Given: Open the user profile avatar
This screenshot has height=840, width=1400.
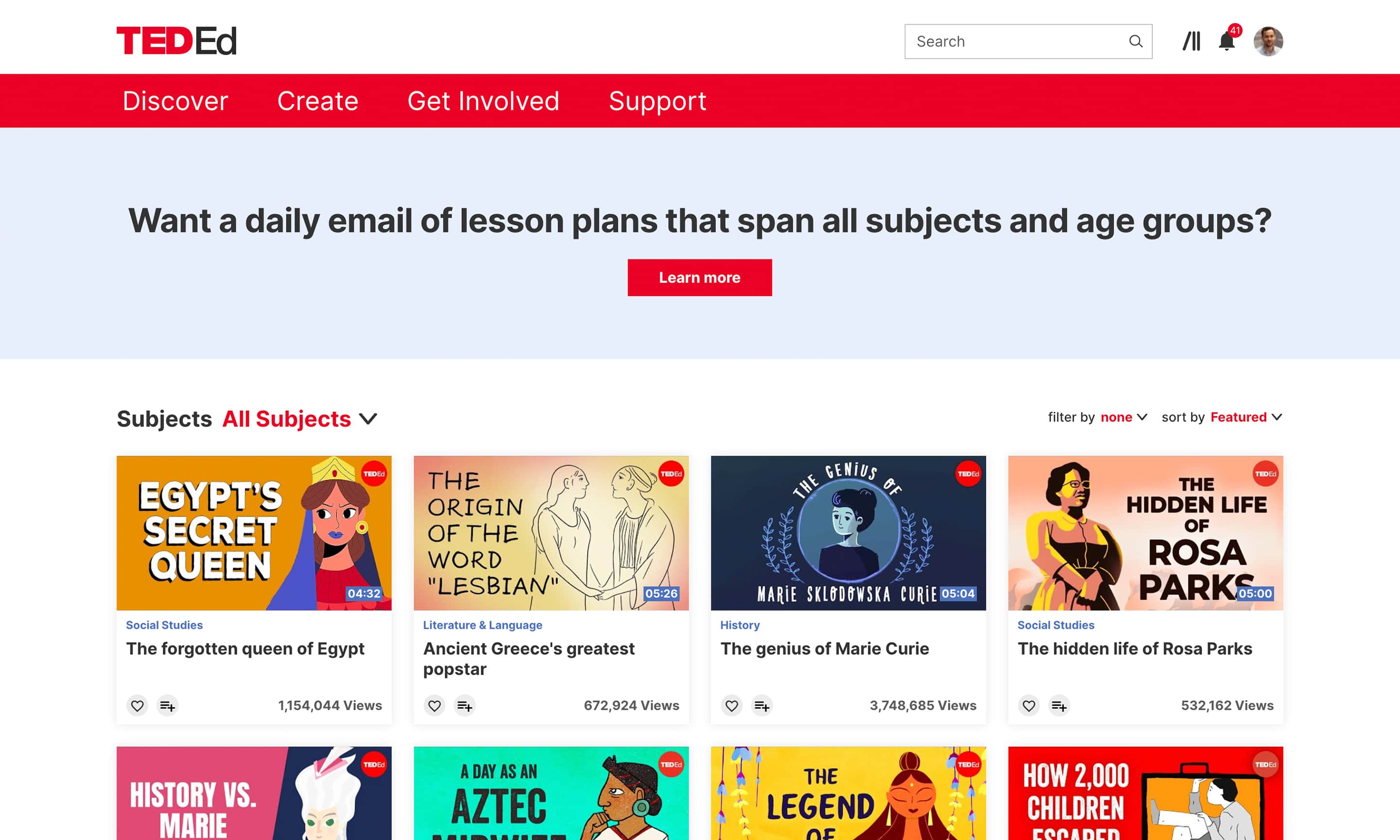Looking at the screenshot, I should [x=1268, y=41].
